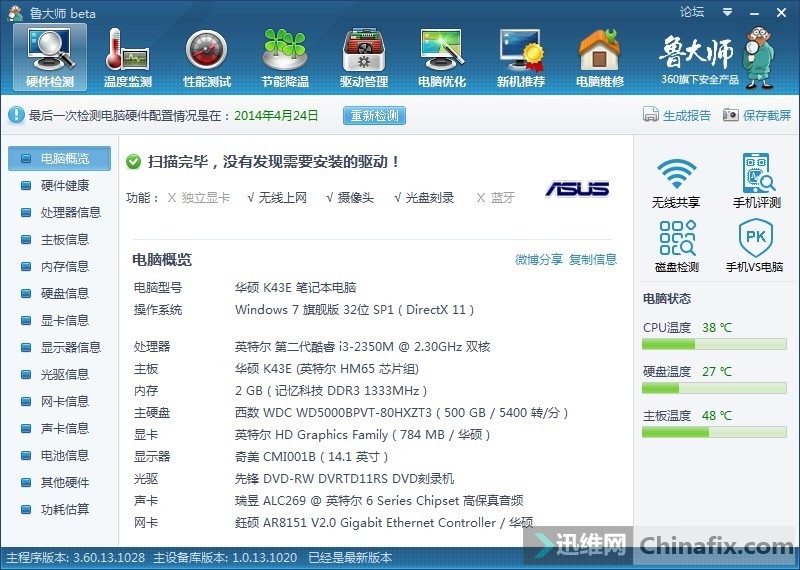Click the Windows 7 旗舰版 operating system value
This screenshot has width=800, height=570.
355,309
